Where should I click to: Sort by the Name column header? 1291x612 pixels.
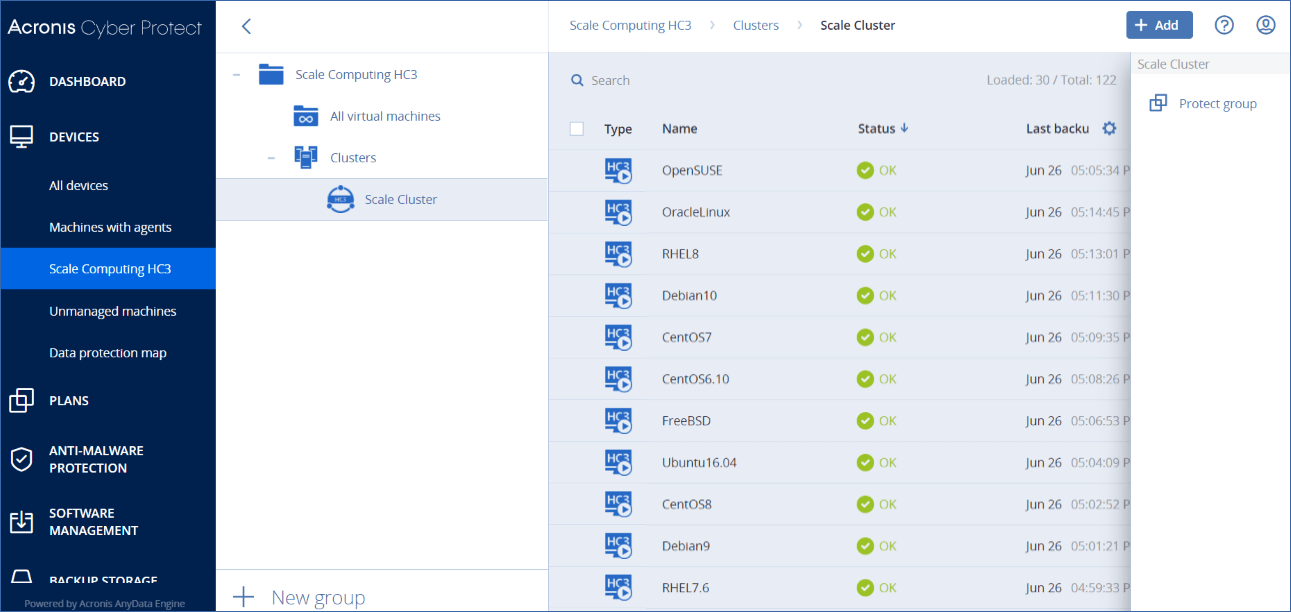680,128
